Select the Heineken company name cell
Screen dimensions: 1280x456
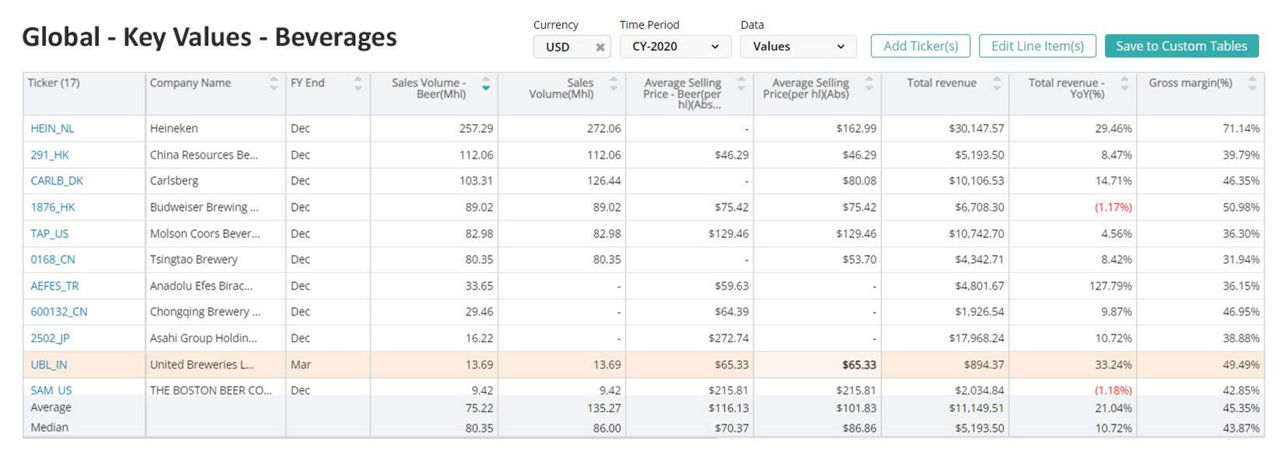click(215, 129)
